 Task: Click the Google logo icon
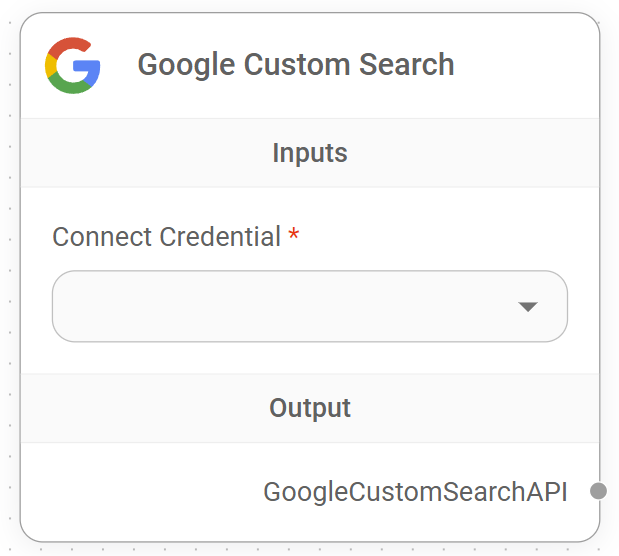click(x=73, y=65)
